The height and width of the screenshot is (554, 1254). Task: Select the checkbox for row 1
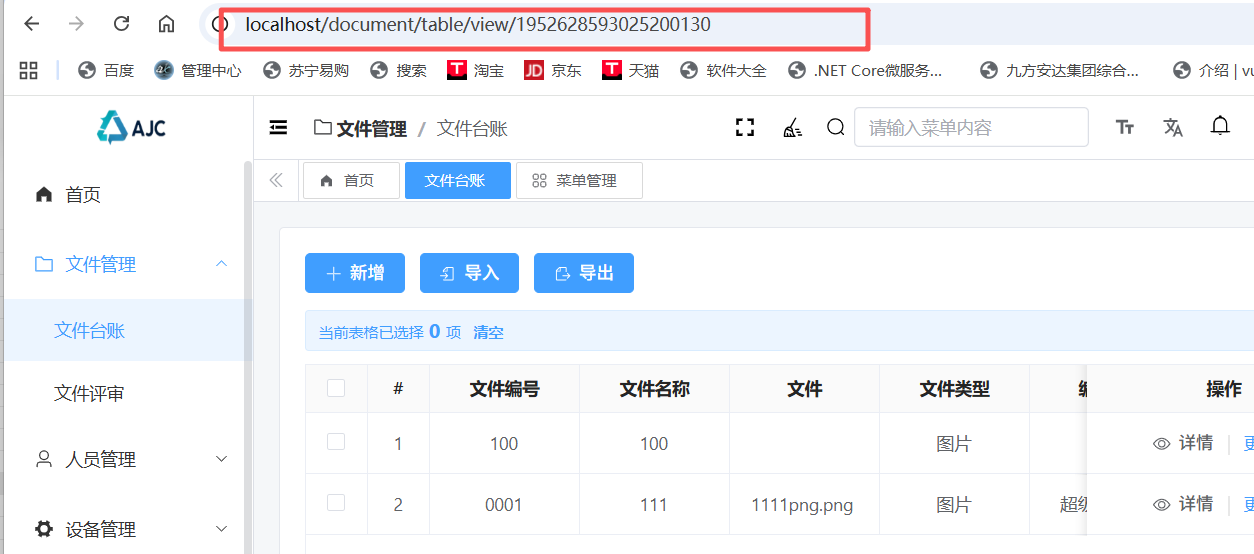tap(336, 442)
